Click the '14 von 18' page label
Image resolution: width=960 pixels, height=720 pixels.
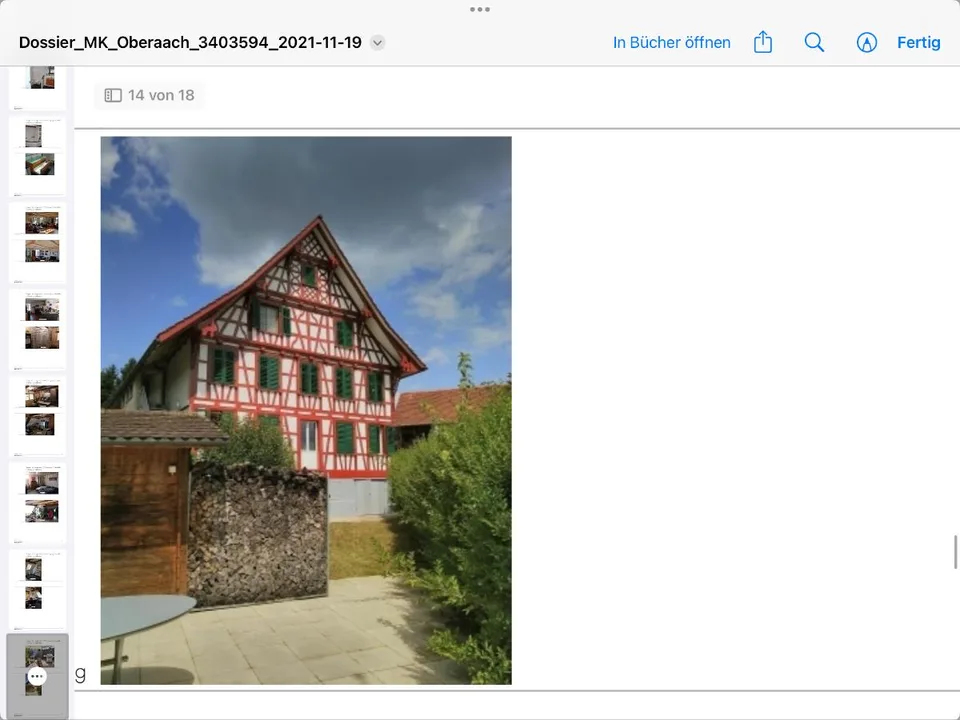coord(161,95)
